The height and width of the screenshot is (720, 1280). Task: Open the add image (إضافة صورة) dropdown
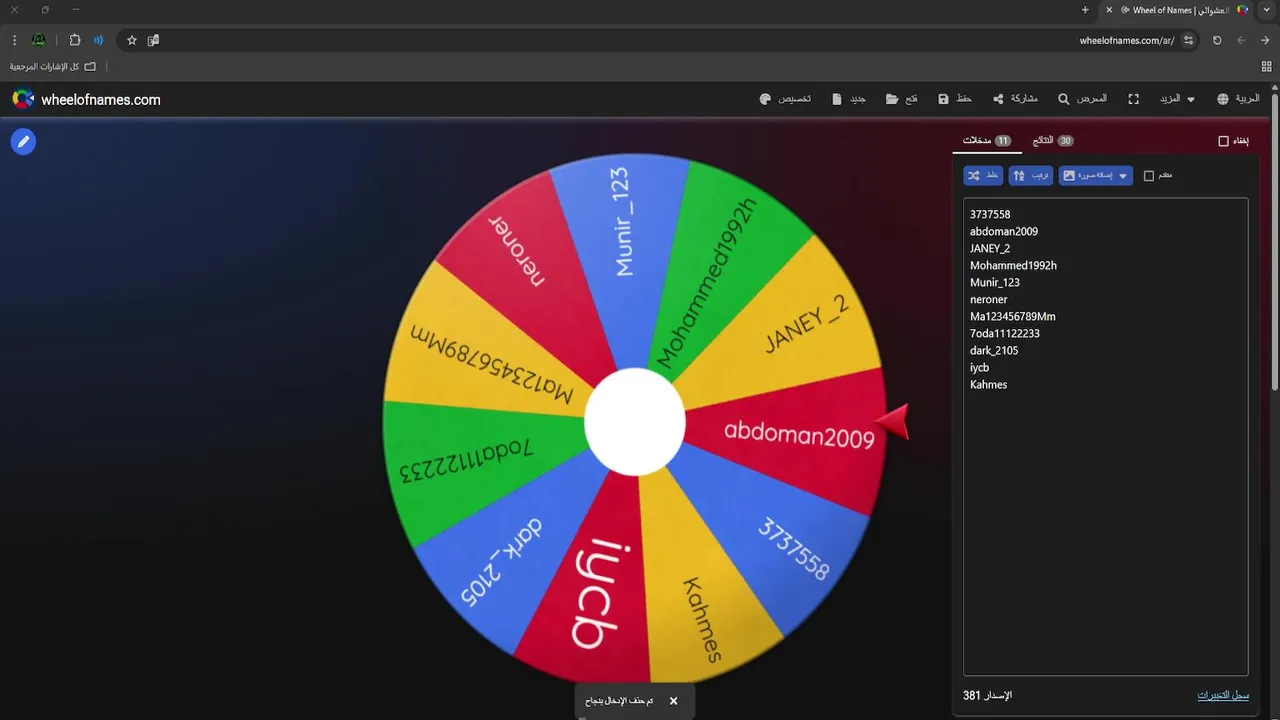point(1096,176)
